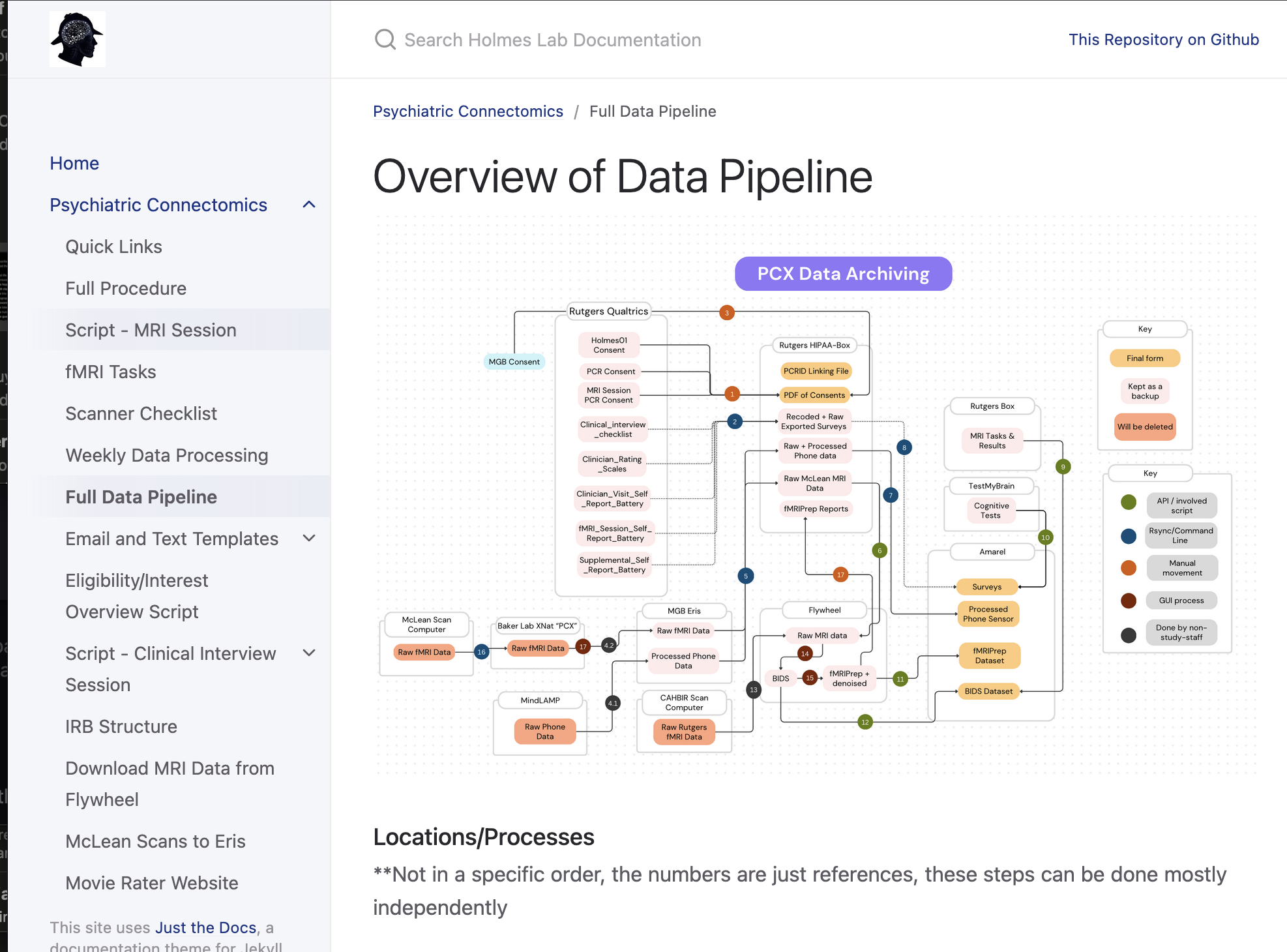
Task: Expand Script - Clinical Interview Session submenu
Action: [309, 653]
